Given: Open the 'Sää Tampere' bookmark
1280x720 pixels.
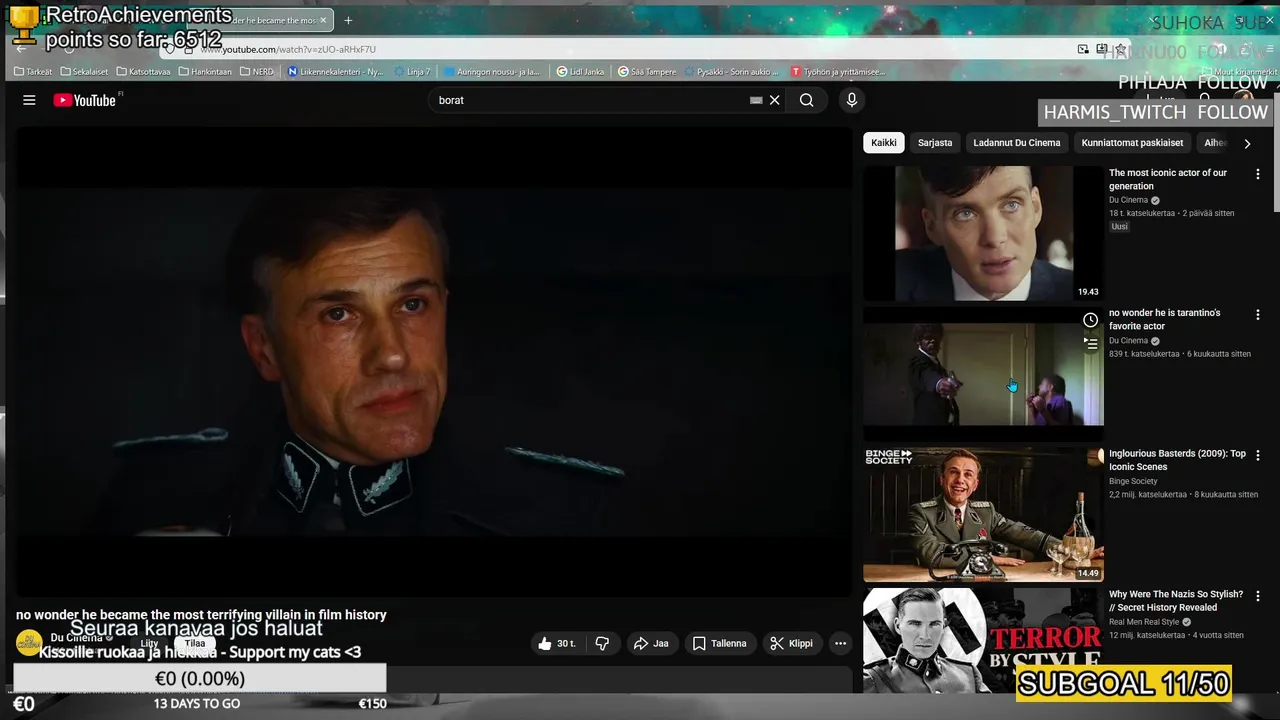Looking at the screenshot, I should pyautogui.click(x=647, y=72).
